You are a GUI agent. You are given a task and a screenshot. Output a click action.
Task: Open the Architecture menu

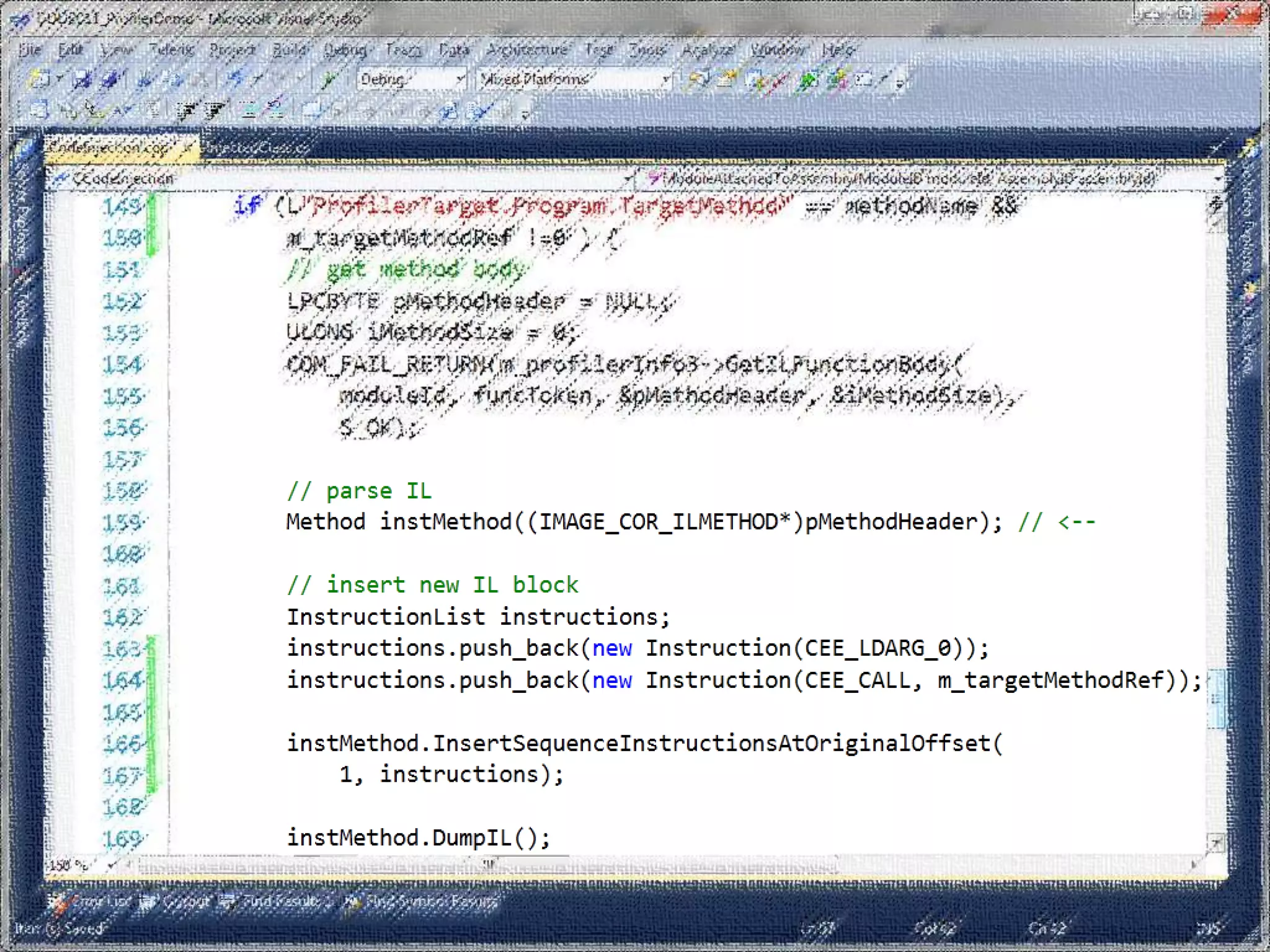tap(526, 50)
